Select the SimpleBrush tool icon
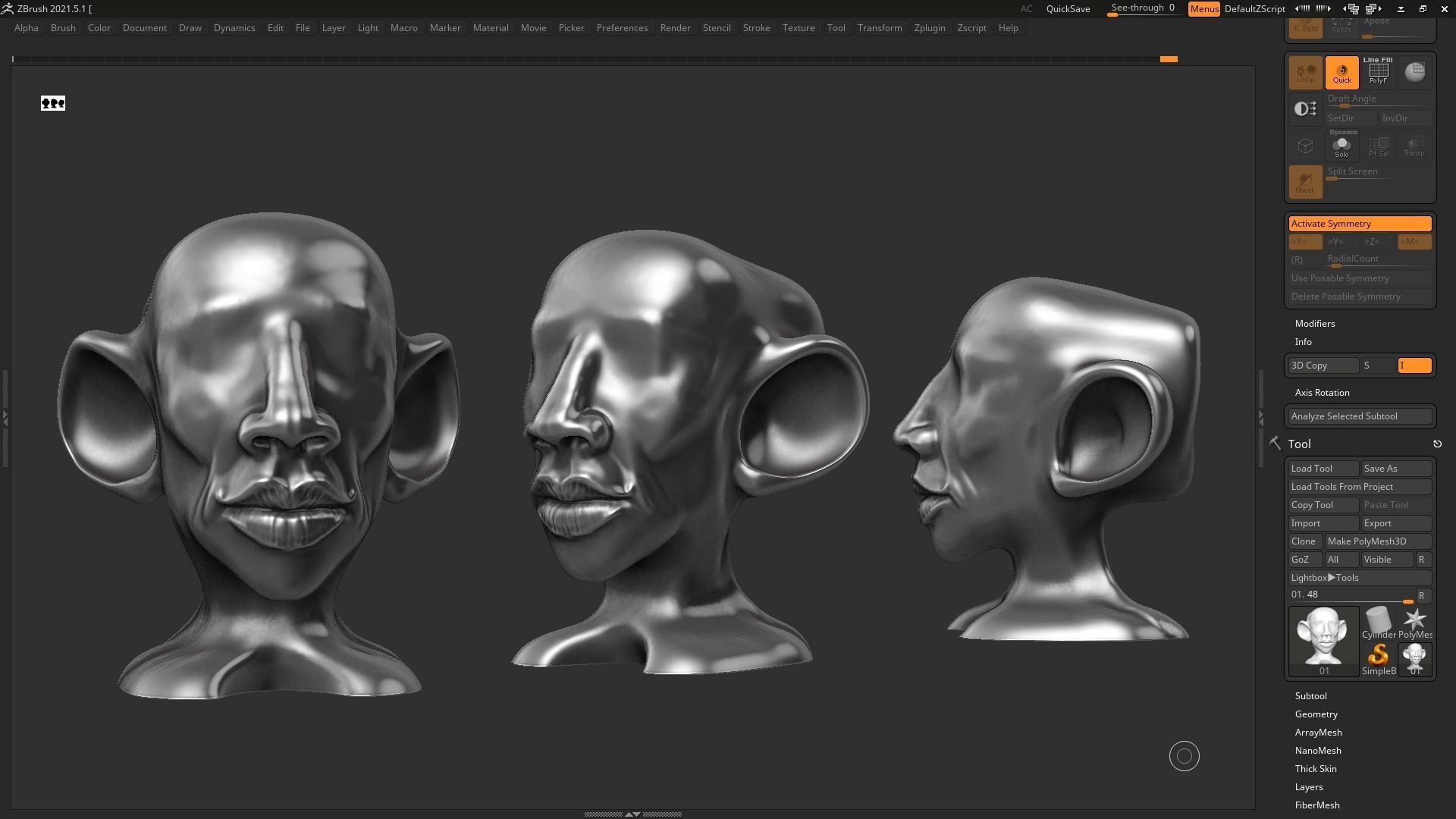The height and width of the screenshot is (819, 1456). tap(1378, 659)
